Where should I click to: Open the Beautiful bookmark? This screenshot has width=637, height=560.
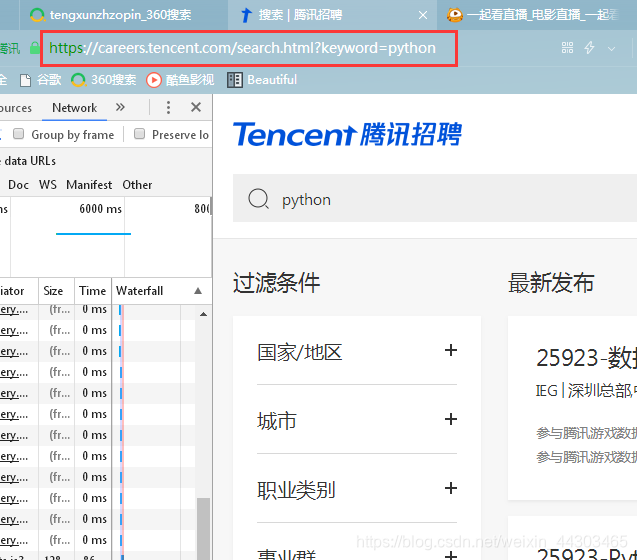point(262,80)
